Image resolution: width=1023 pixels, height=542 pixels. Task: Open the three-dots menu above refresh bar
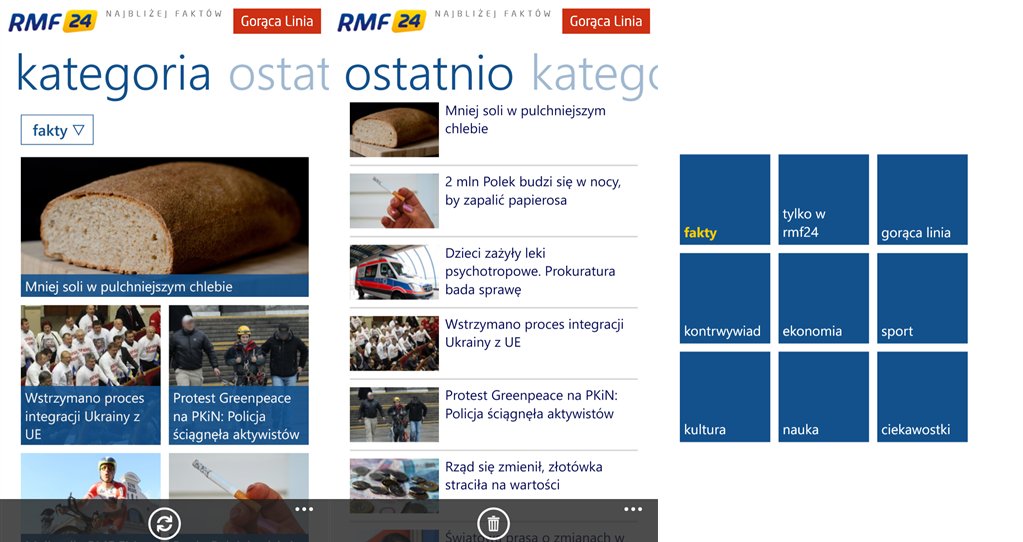(x=304, y=509)
